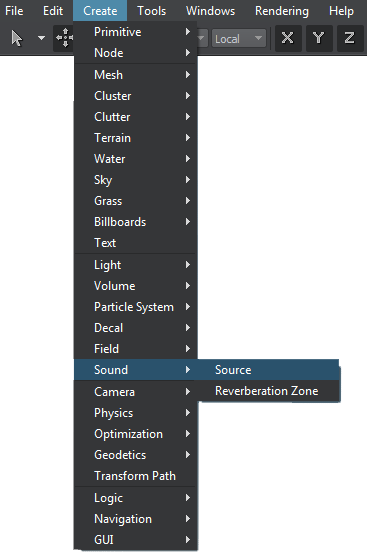
Task: Choose Source from the Sound submenu
Action: point(268,370)
